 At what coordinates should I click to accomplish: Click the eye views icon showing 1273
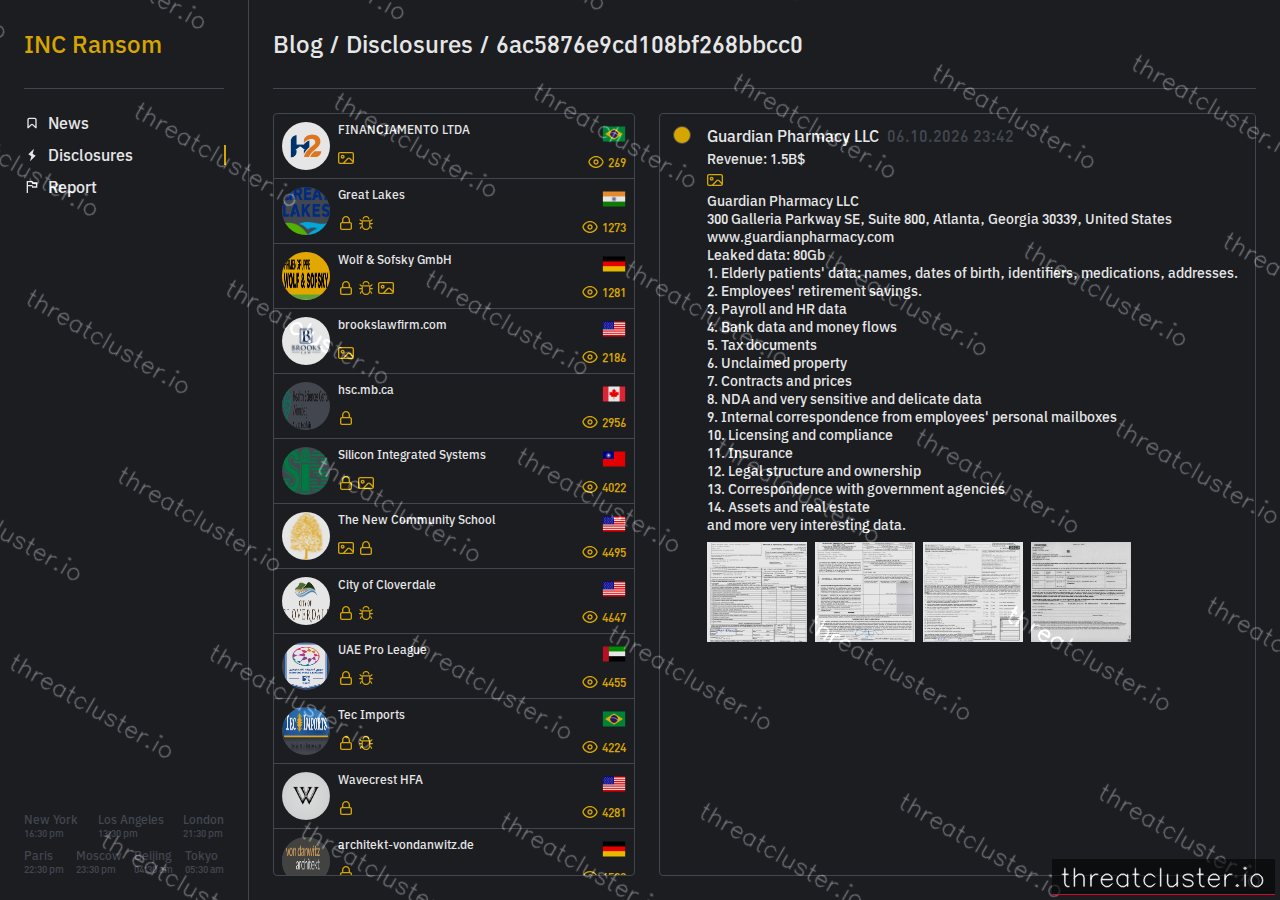coord(590,227)
